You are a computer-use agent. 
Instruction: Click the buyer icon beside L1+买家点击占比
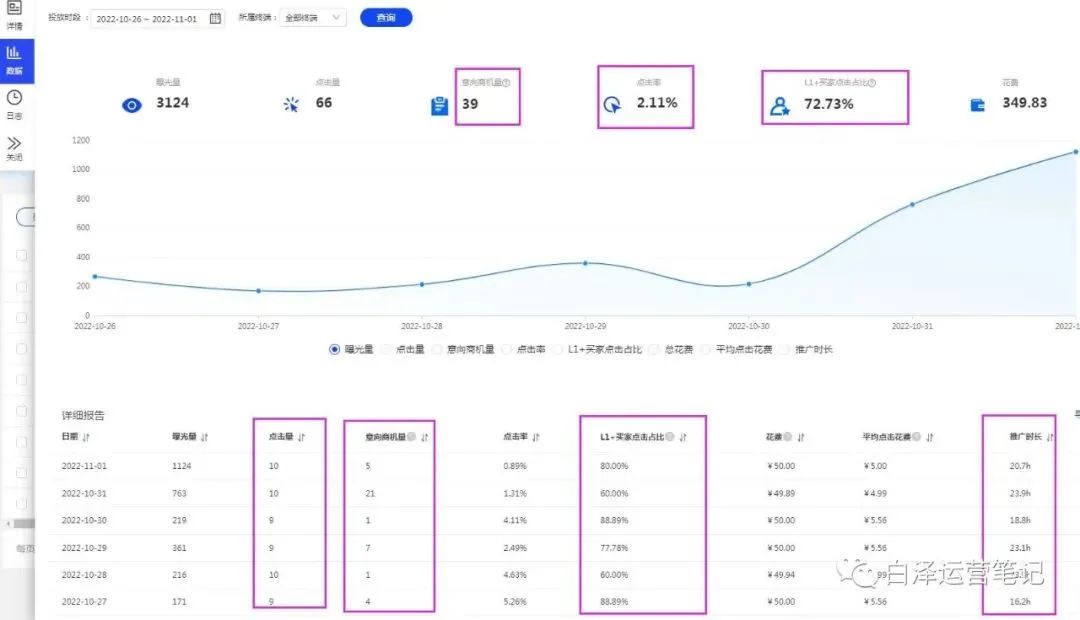[x=780, y=104]
